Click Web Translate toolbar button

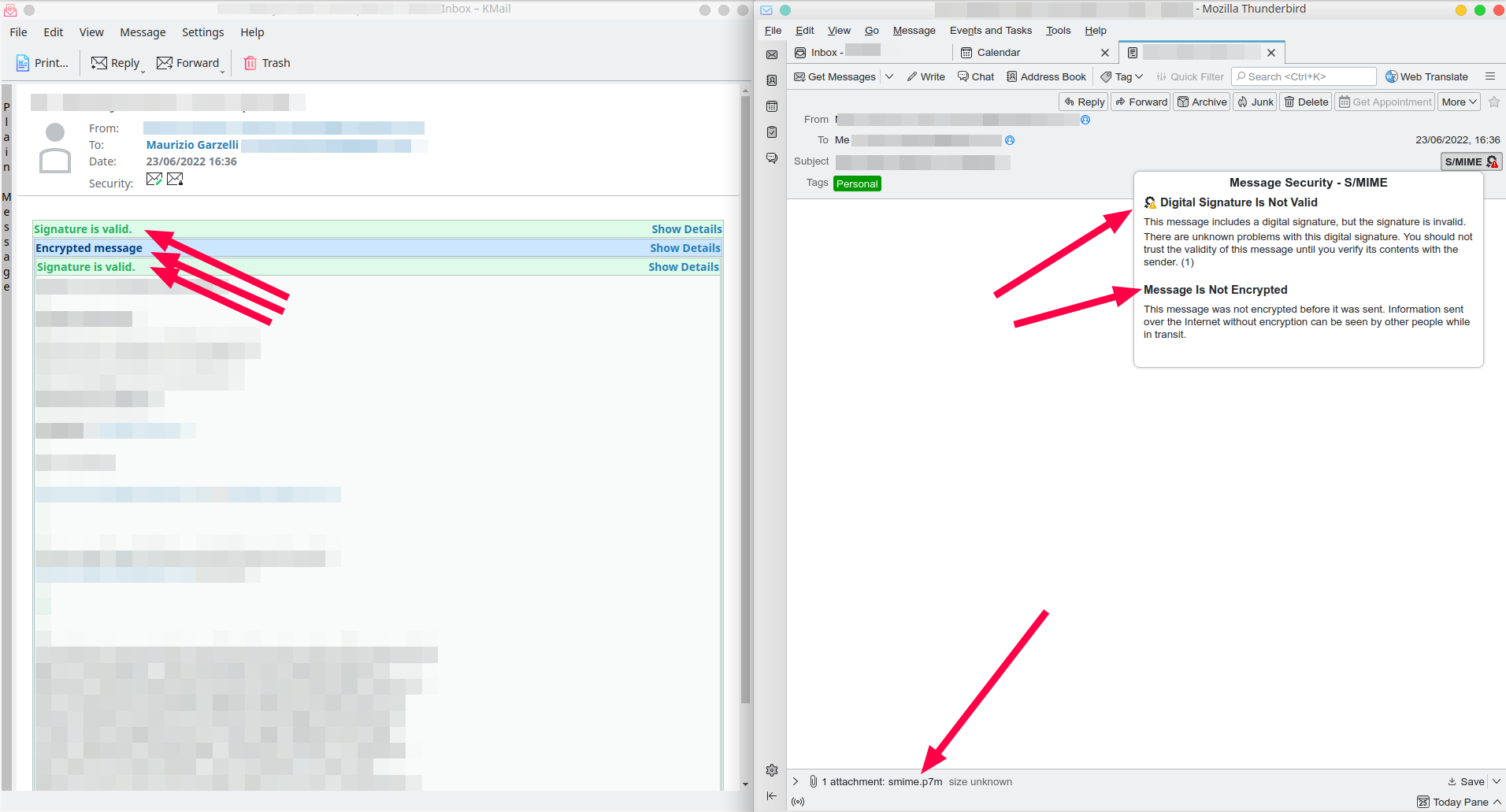[x=1427, y=76]
